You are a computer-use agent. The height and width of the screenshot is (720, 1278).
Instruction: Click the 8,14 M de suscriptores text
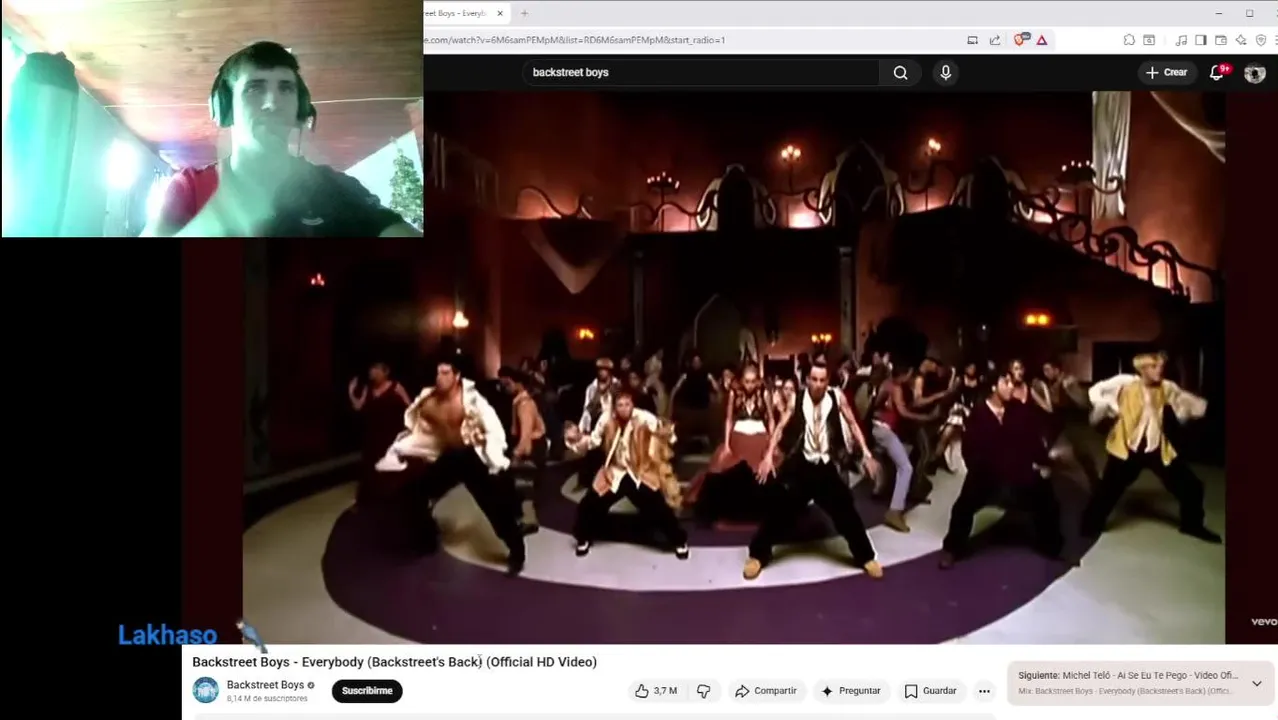tap(267, 698)
